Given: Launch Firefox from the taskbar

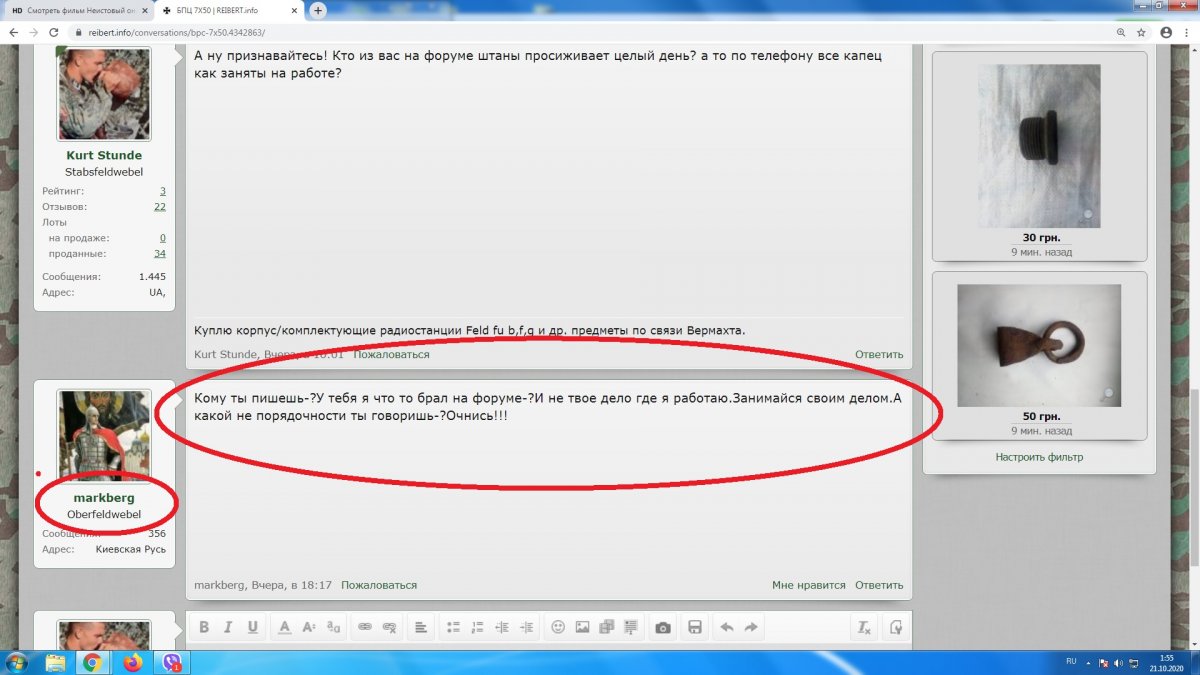Looking at the screenshot, I should click(134, 662).
